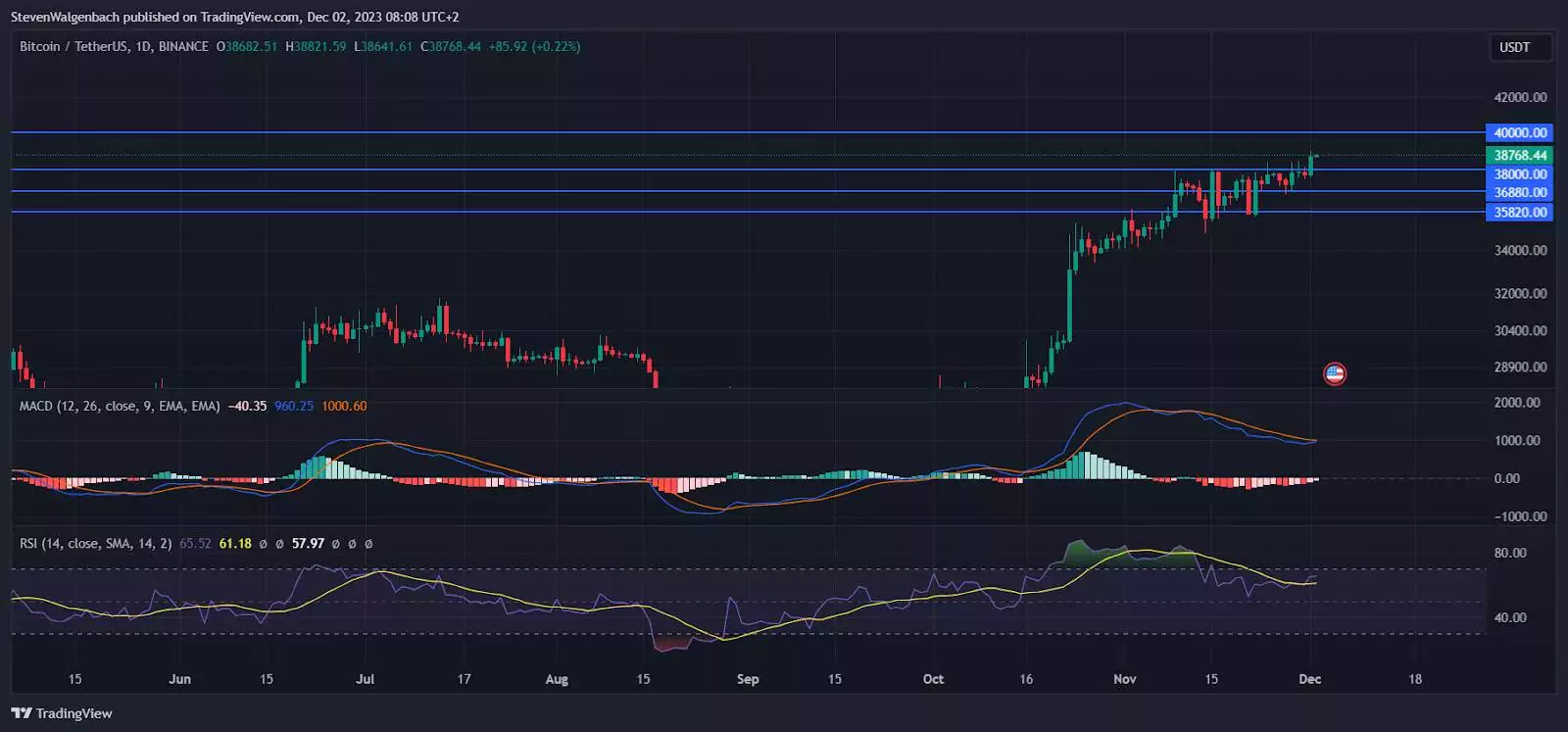Select the 36880.00 horizontal line label
The image size is (1568, 732).
click(x=1519, y=192)
